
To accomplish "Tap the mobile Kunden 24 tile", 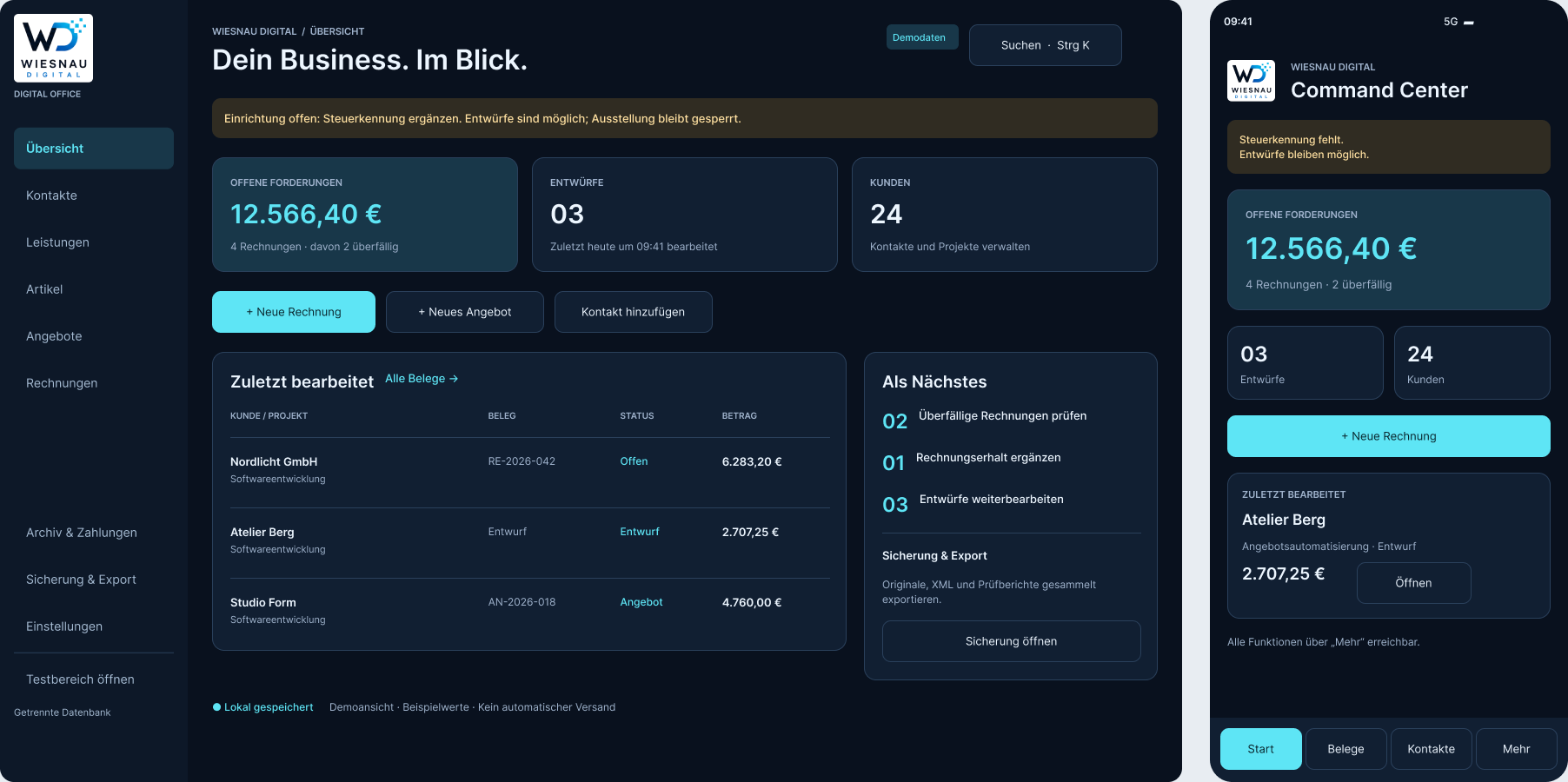I will [1472, 363].
